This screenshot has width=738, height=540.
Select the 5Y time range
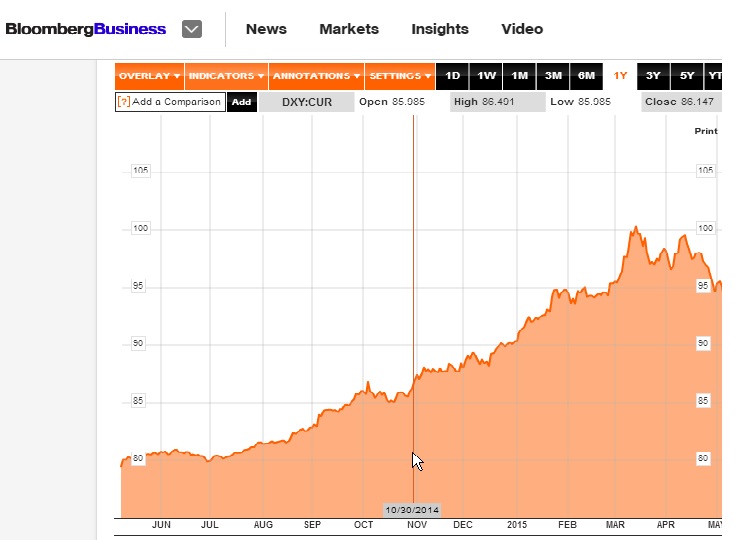pos(687,76)
